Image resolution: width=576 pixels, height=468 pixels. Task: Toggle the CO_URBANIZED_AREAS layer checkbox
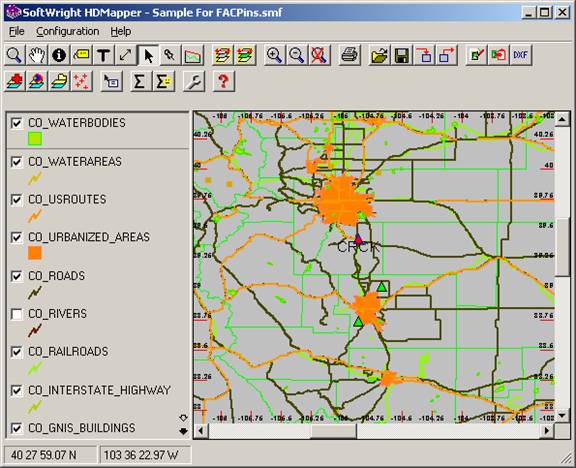pyautogui.click(x=17, y=237)
